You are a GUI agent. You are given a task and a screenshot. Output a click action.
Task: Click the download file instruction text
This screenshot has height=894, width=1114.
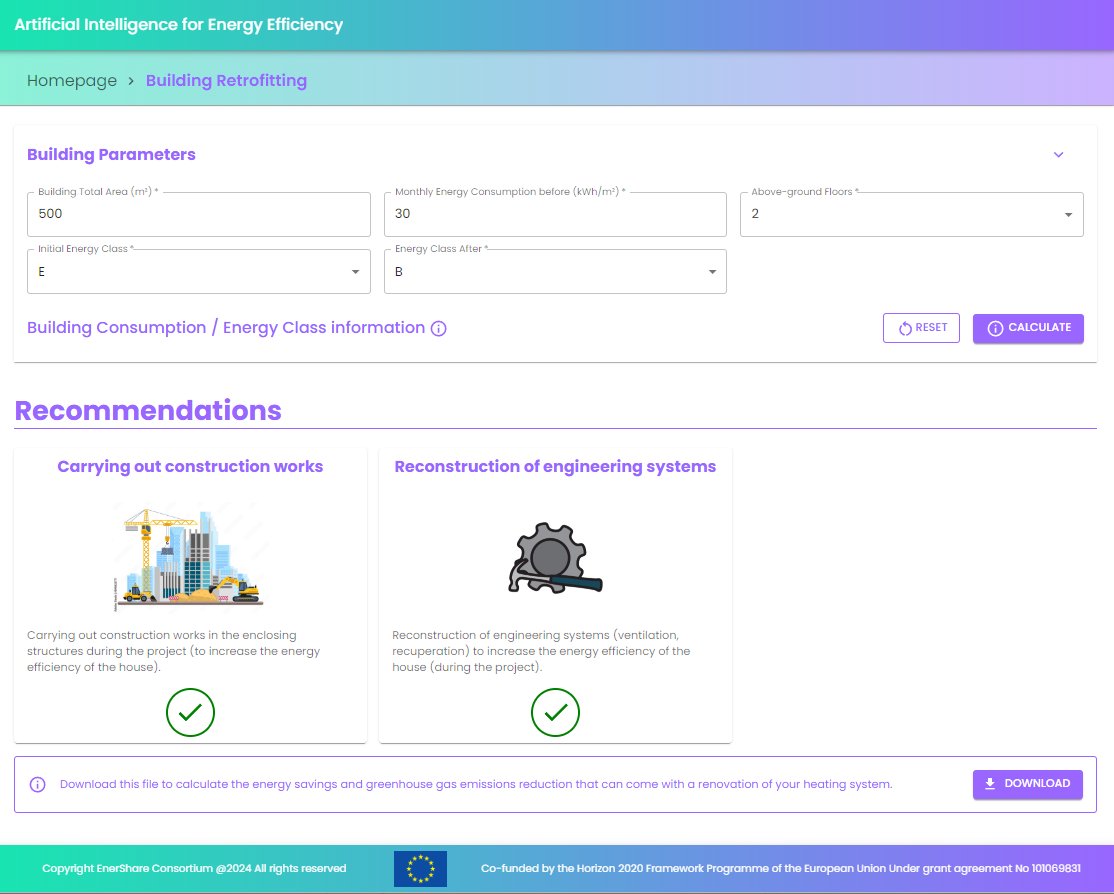[476, 785]
